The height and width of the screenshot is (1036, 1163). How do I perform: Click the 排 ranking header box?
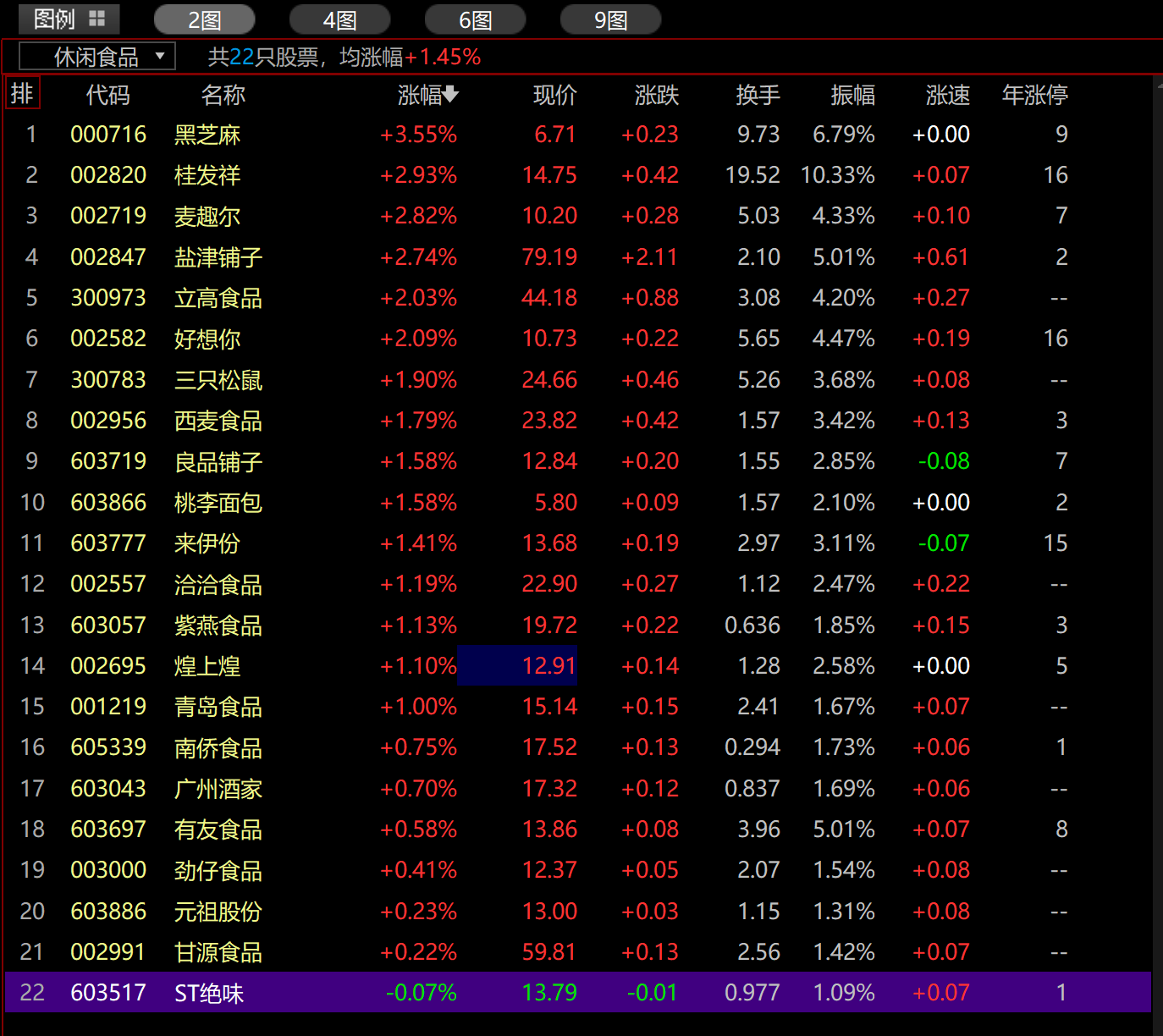coord(22,94)
